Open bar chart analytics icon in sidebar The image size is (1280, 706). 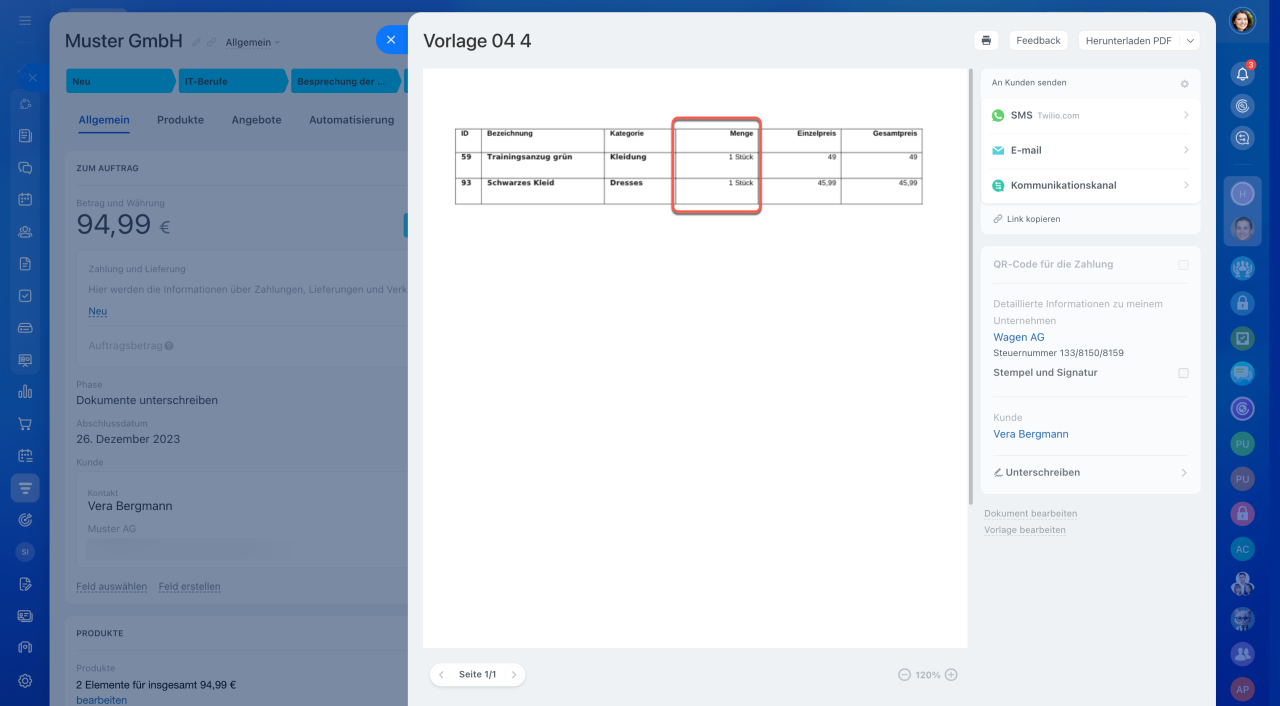tap(25, 392)
